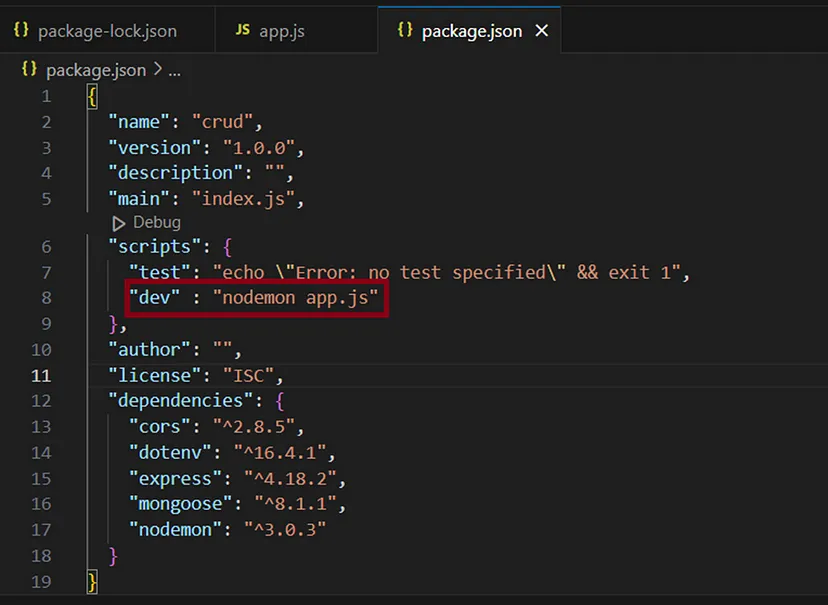Click the "nodemon" dependency name
The height and width of the screenshot is (605, 828).
(175, 530)
